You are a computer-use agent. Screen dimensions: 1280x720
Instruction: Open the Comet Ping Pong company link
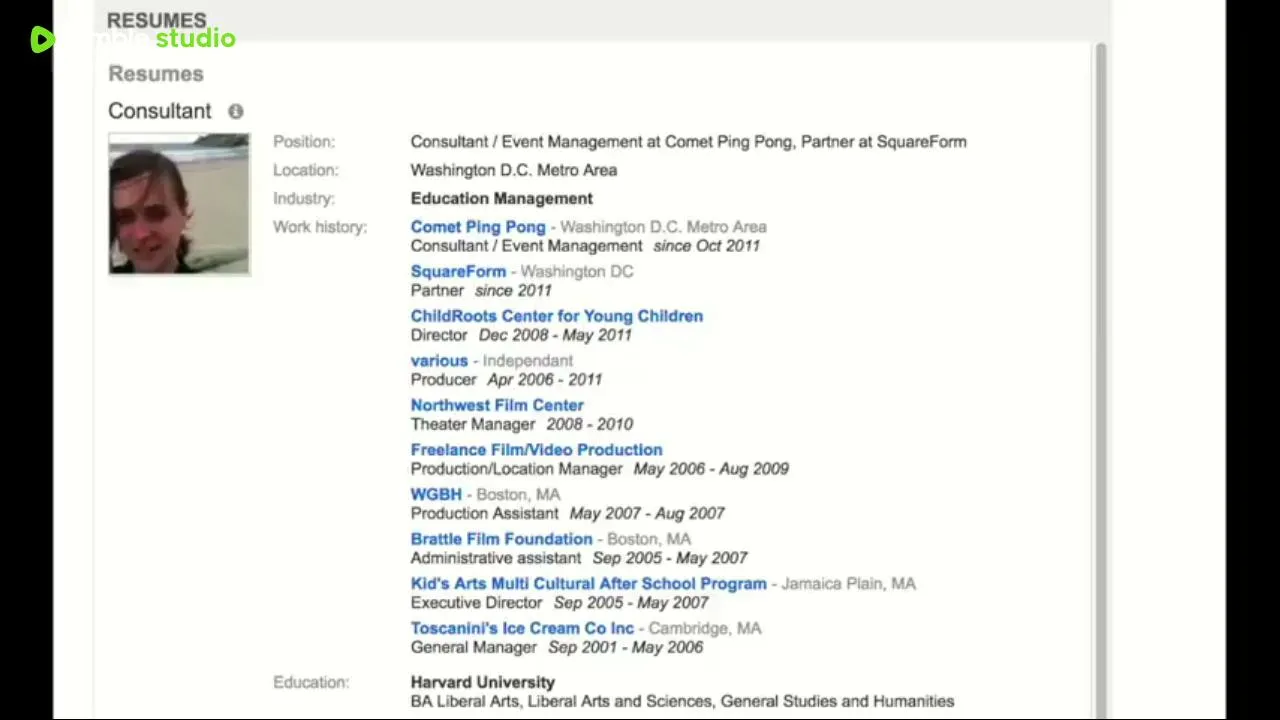click(x=478, y=227)
